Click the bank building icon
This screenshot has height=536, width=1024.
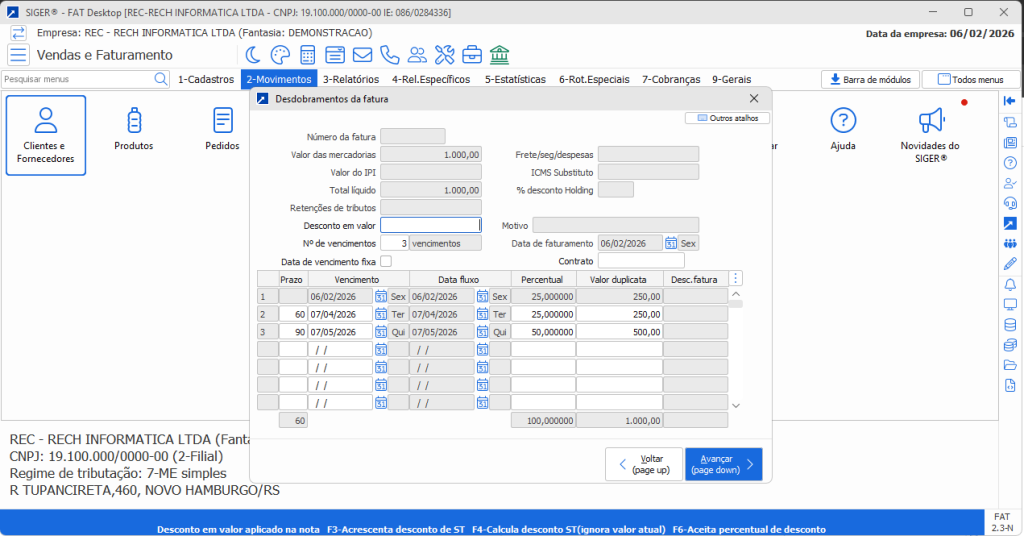click(500, 55)
